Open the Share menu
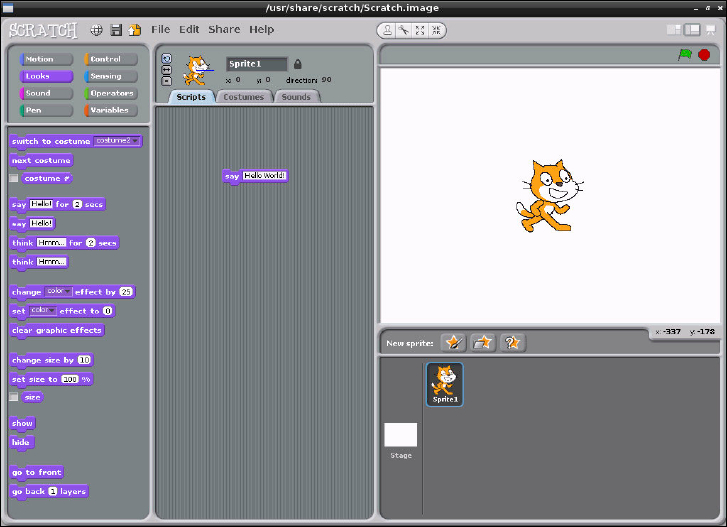 224,30
